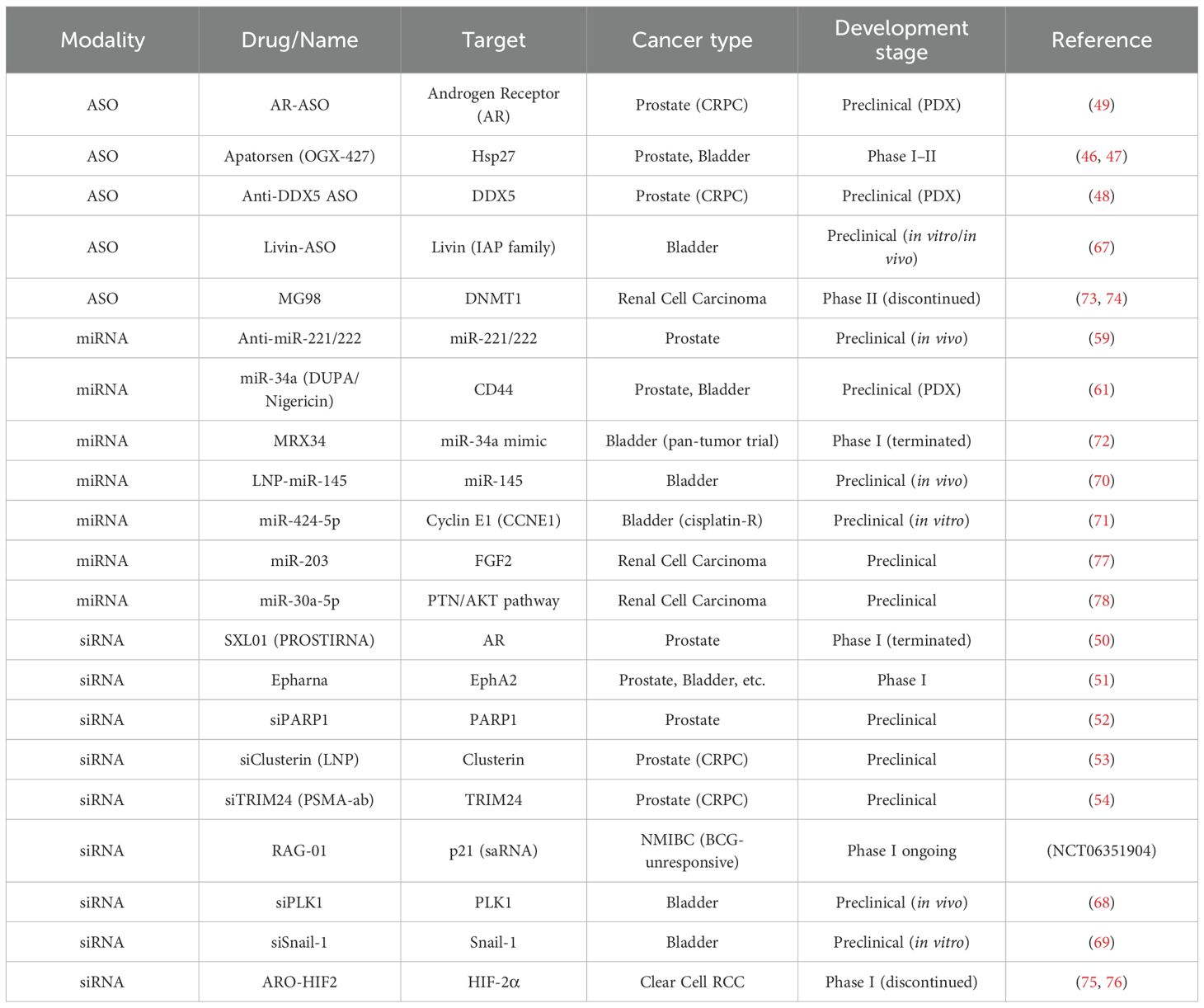Click reference 75 for ARO-HIF2
This screenshot has width=1204, height=1008.
(1089, 982)
